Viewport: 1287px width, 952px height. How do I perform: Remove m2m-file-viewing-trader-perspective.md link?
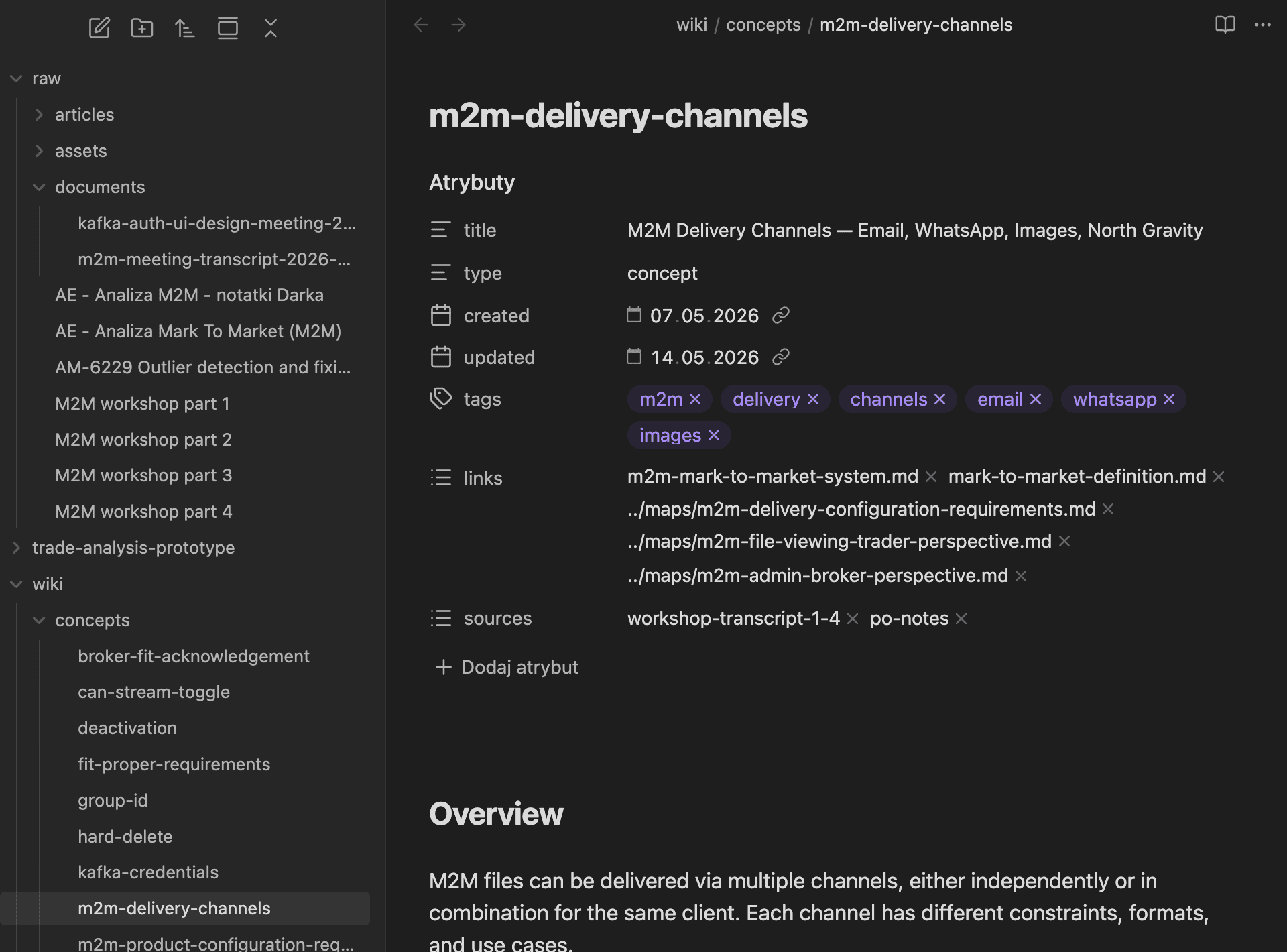click(x=1064, y=542)
